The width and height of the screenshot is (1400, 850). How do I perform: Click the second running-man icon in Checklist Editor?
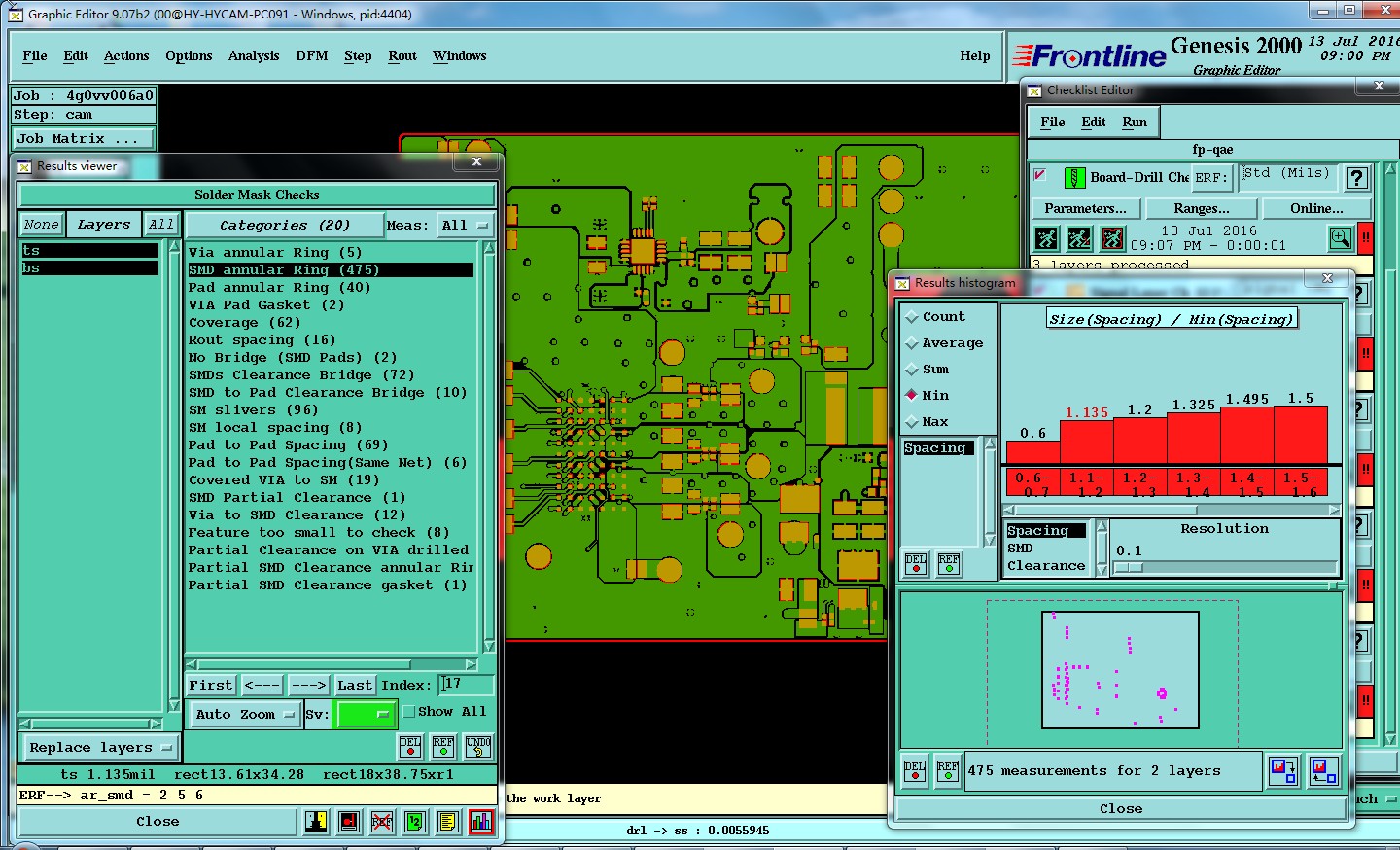(1079, 238)
